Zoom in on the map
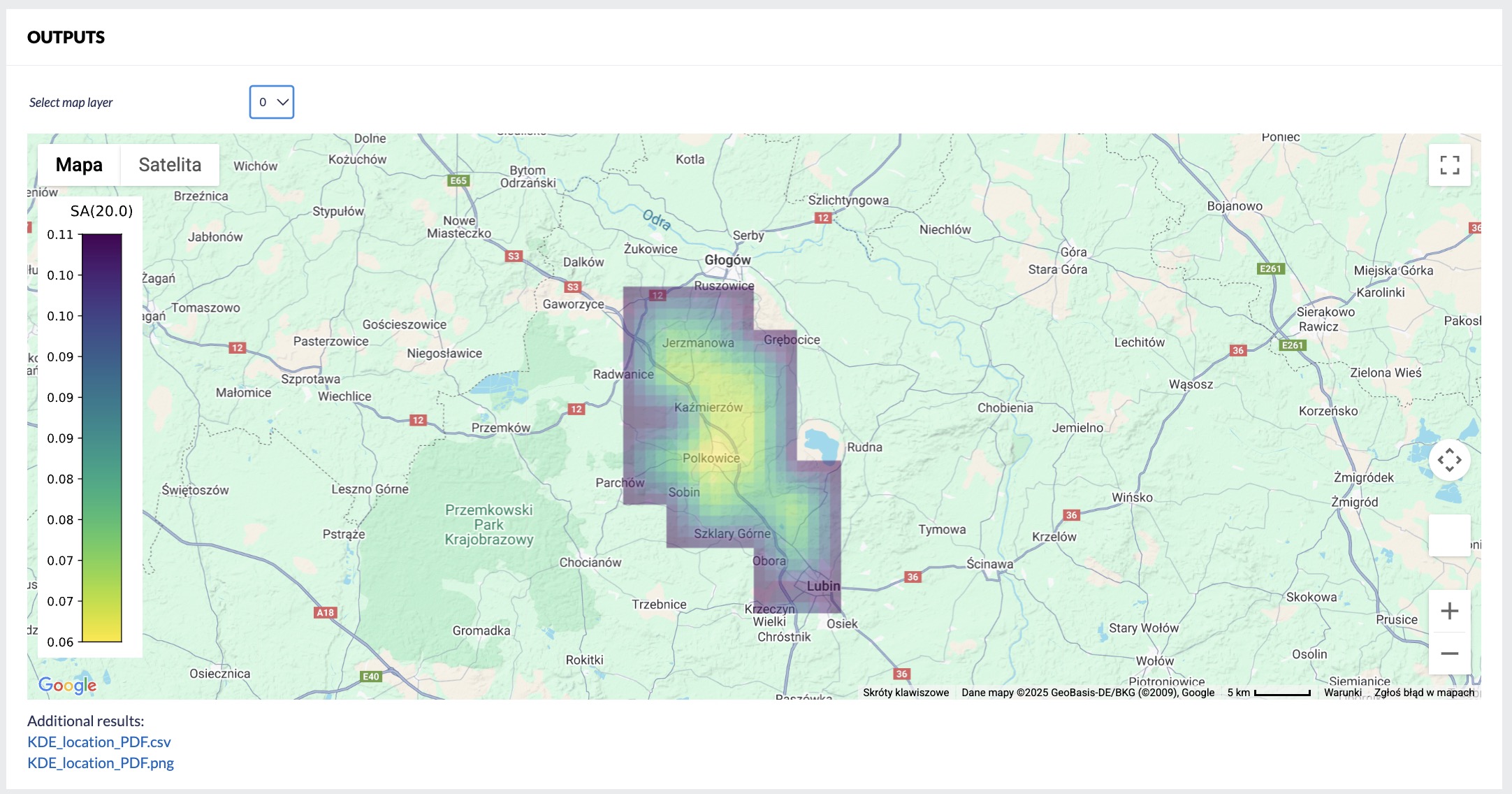This screenshot has height=794, width=1512. tap(1449, 611)
